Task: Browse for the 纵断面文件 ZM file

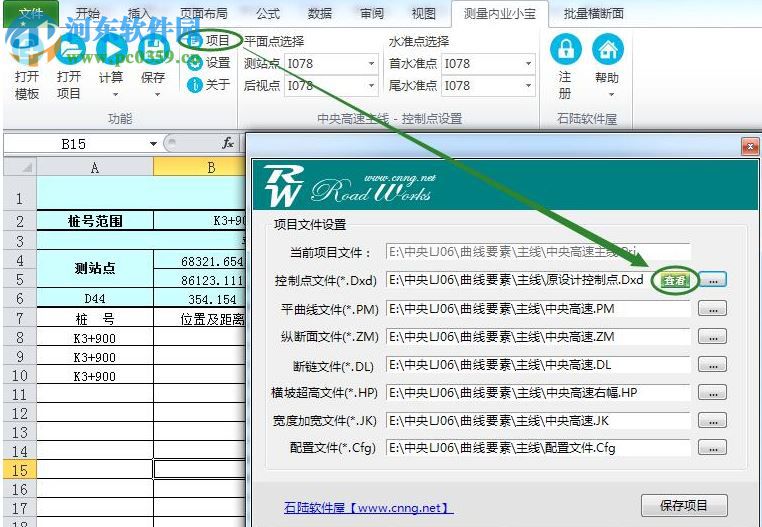Action: pos(712,336)
